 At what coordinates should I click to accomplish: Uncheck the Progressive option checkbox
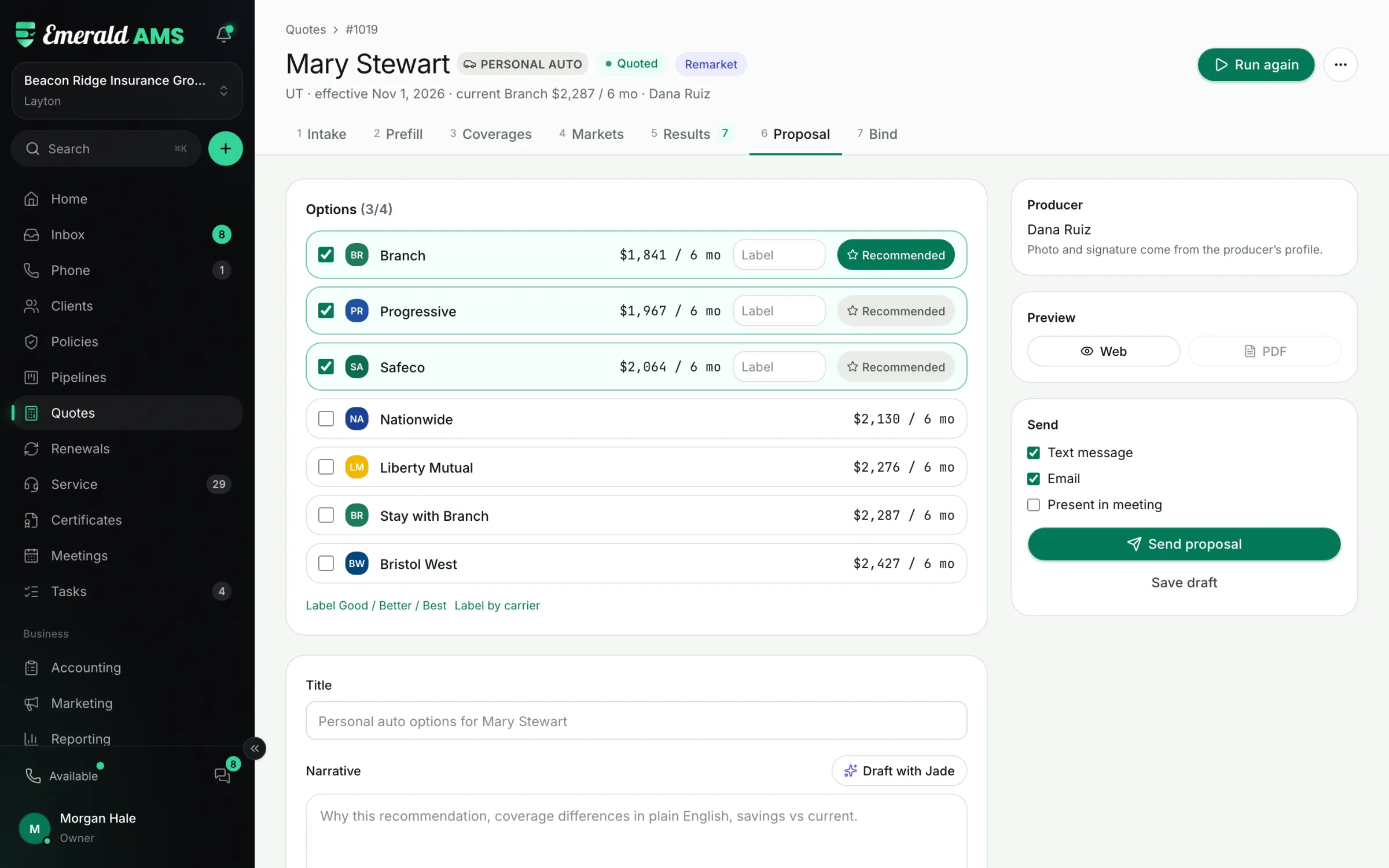[326, 311]
